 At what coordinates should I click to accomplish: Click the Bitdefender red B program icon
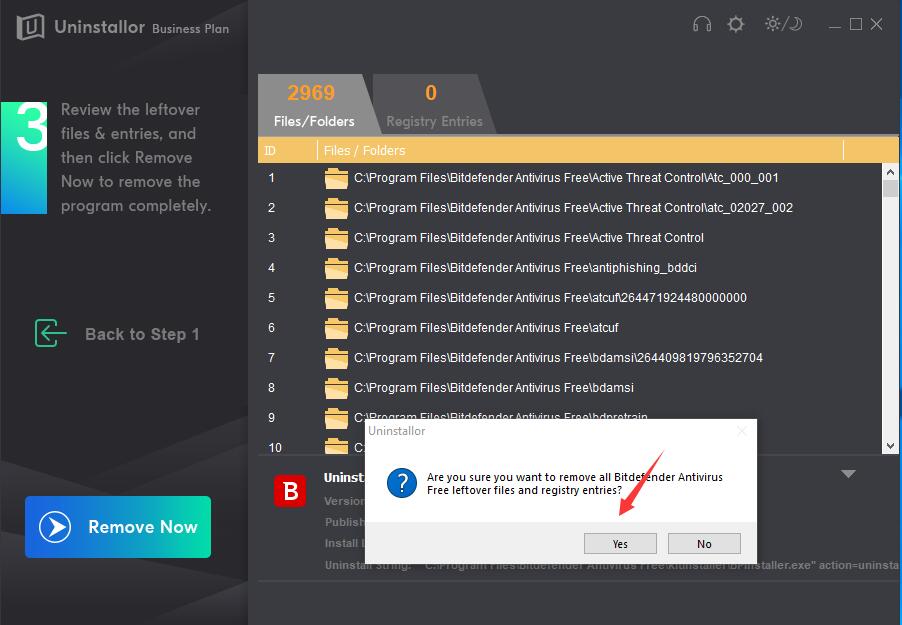coord(290,491)
